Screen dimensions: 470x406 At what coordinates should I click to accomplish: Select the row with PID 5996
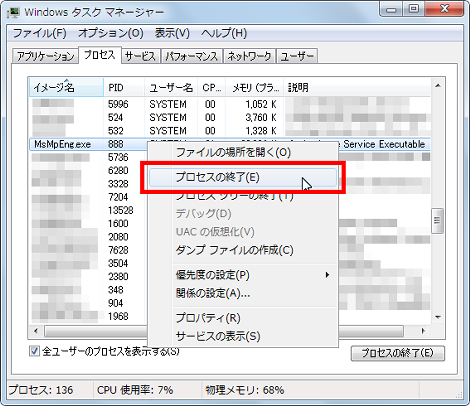coord(230,104)
